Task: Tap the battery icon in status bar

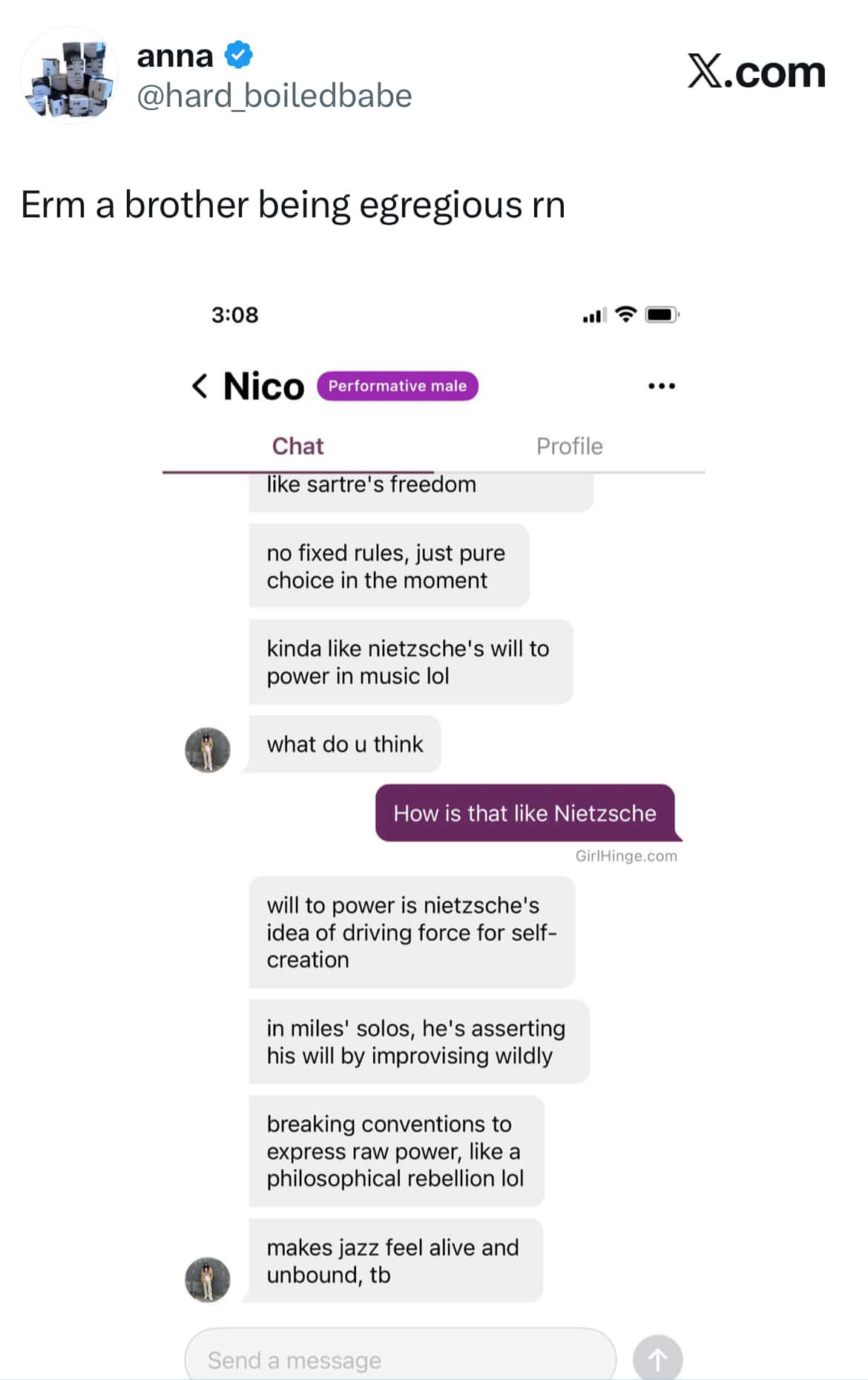Action: 662,315
